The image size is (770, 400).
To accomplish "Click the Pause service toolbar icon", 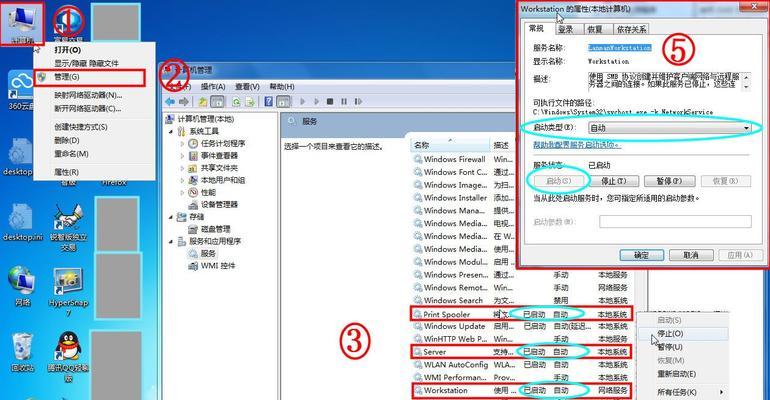I will tap(344, 102).
